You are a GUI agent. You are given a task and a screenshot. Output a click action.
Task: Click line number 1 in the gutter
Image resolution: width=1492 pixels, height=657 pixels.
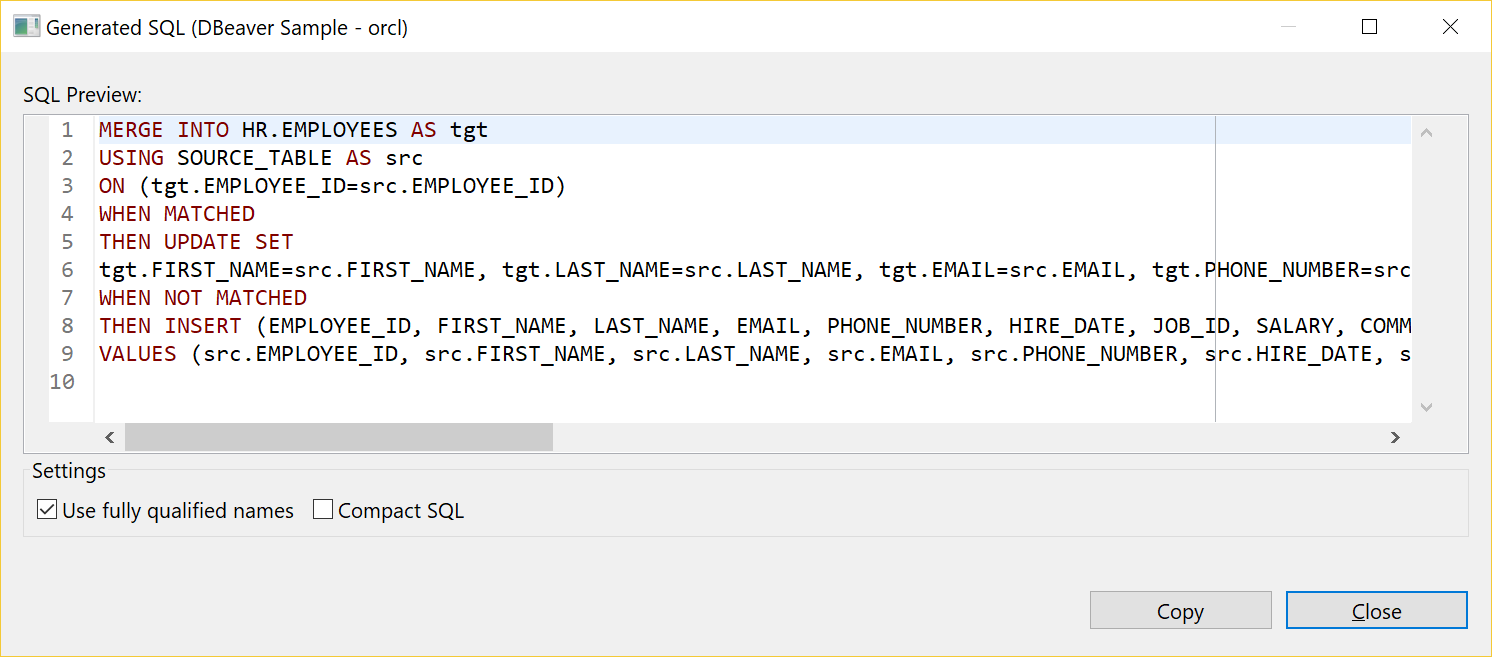pyautogui.click(x=66, y=129)
